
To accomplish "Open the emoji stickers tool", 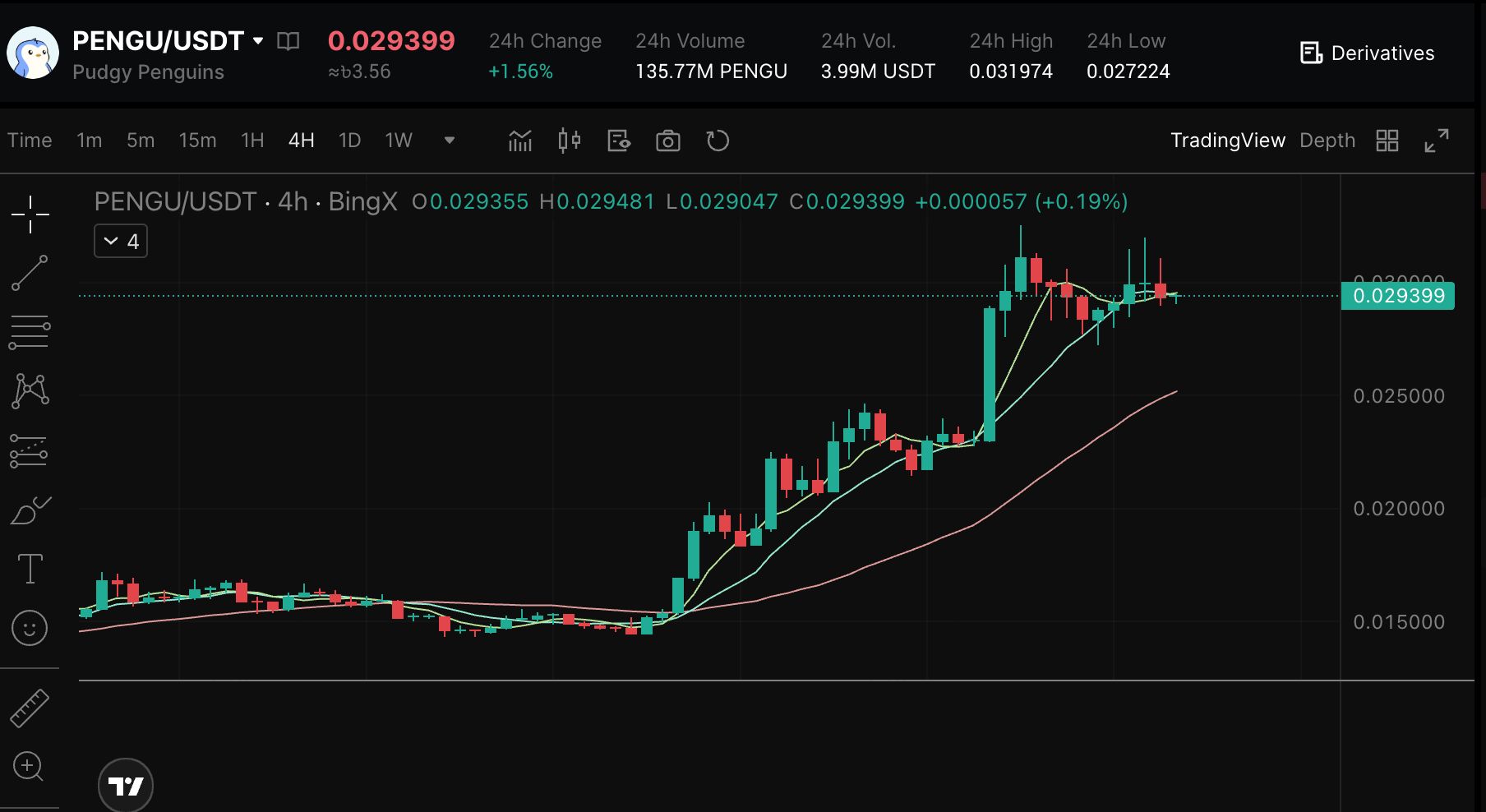I will point(30,627).
